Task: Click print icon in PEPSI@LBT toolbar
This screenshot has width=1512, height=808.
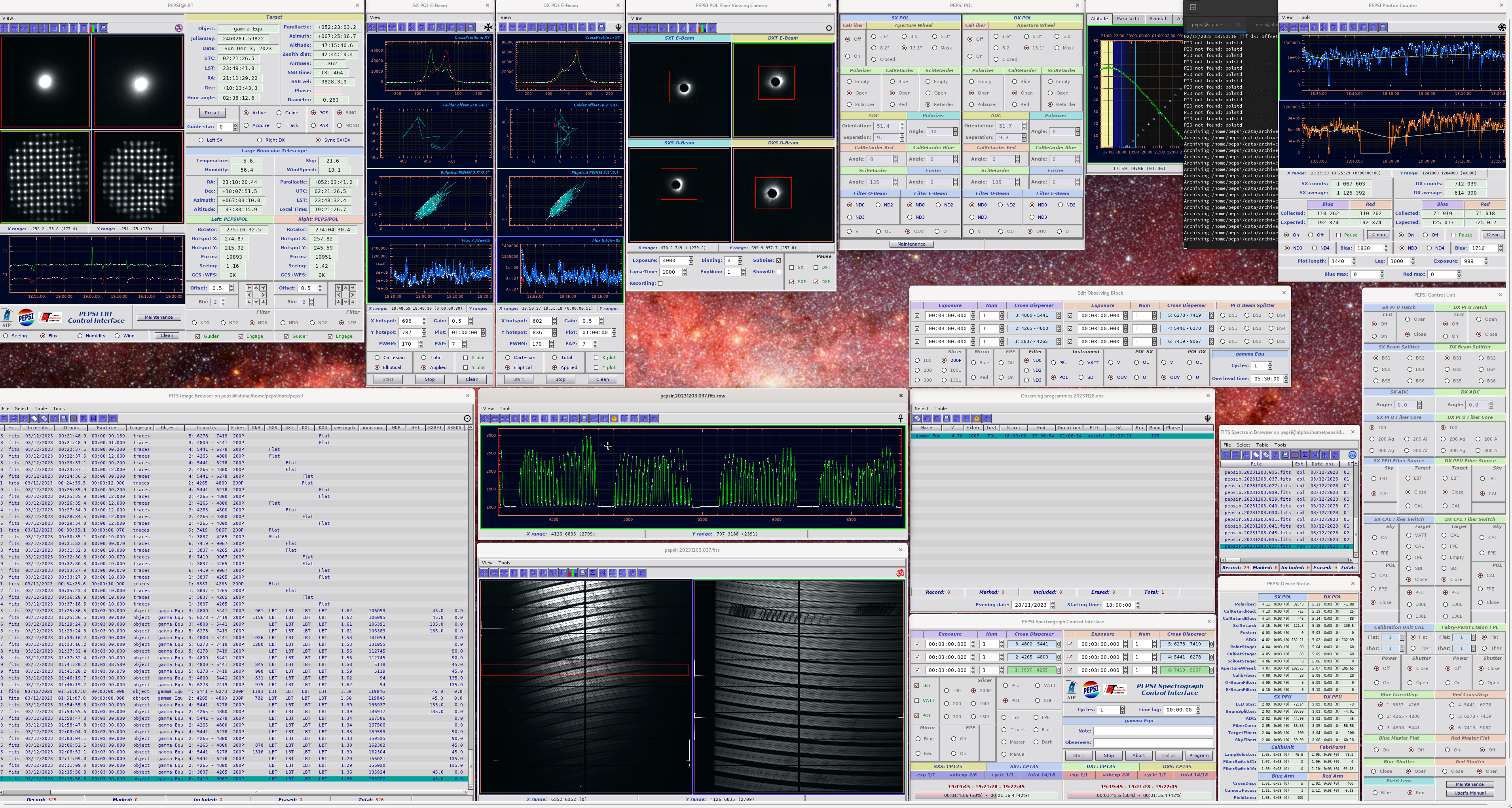Action: point(103,28)
